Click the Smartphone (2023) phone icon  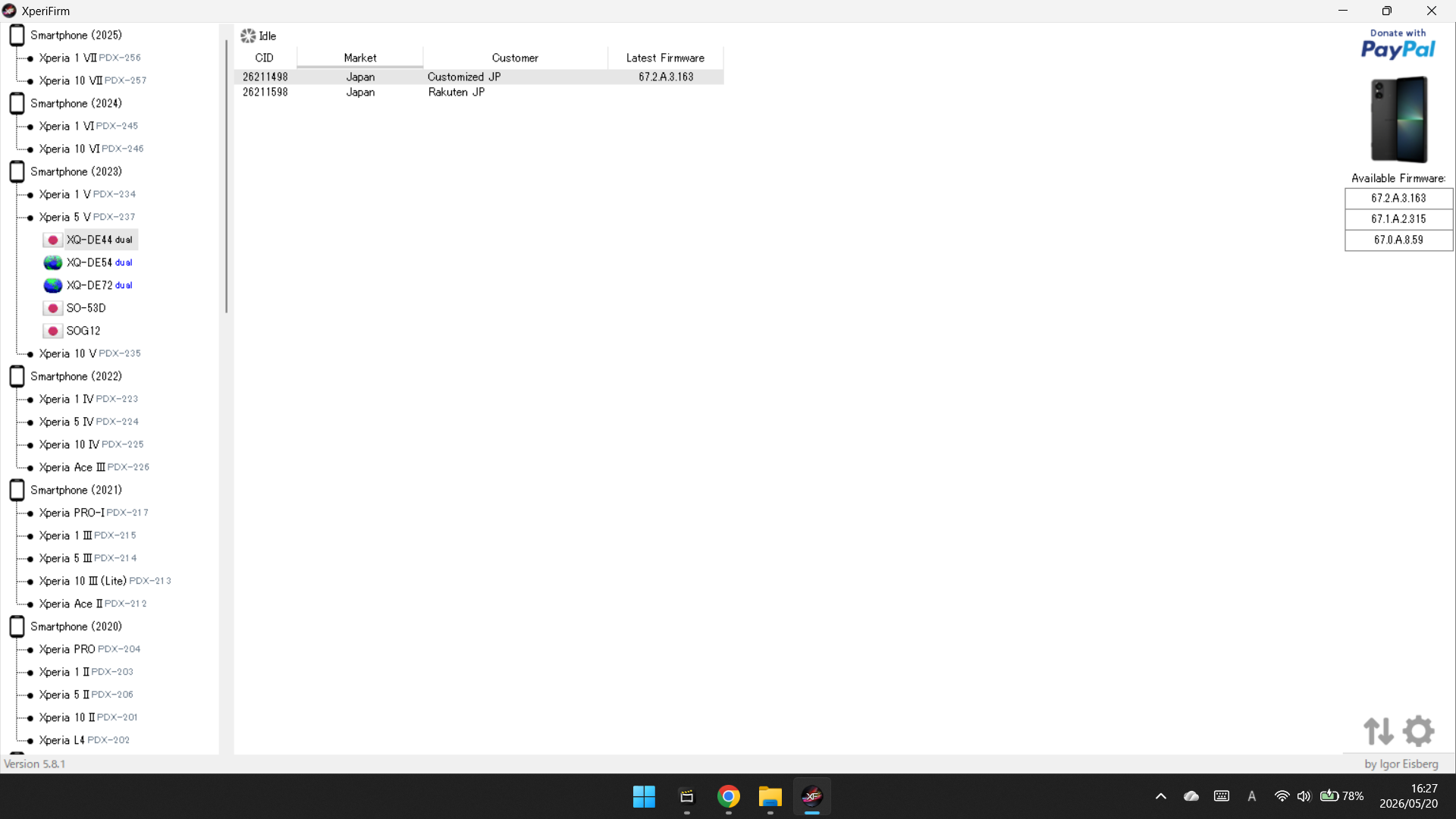(17, 171)
